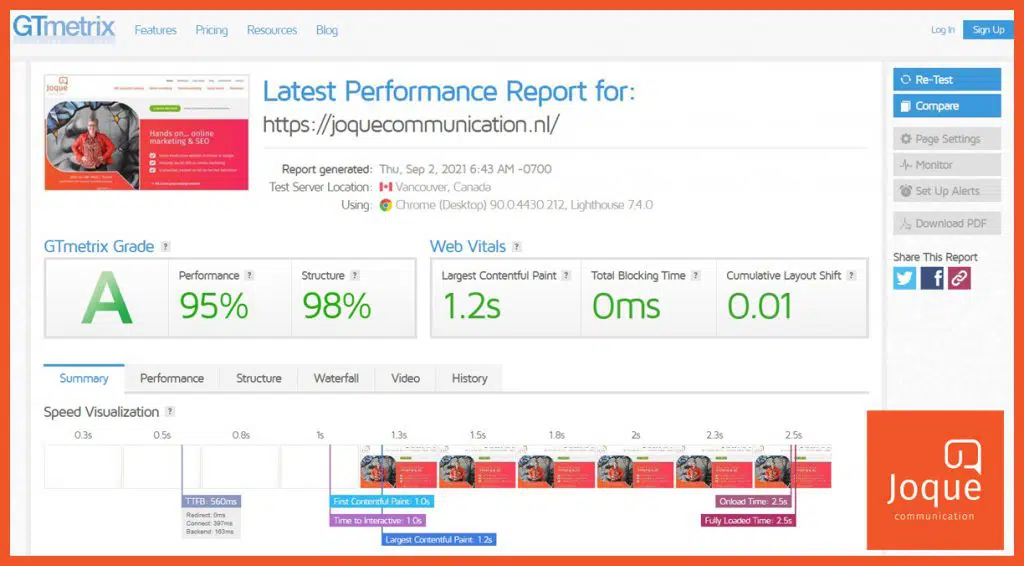Image resolution: width=1024 pixels, height=566 pixels.
Task: Switch to the Structure tab
Action: pyautogui.click(x=259, y=378)
